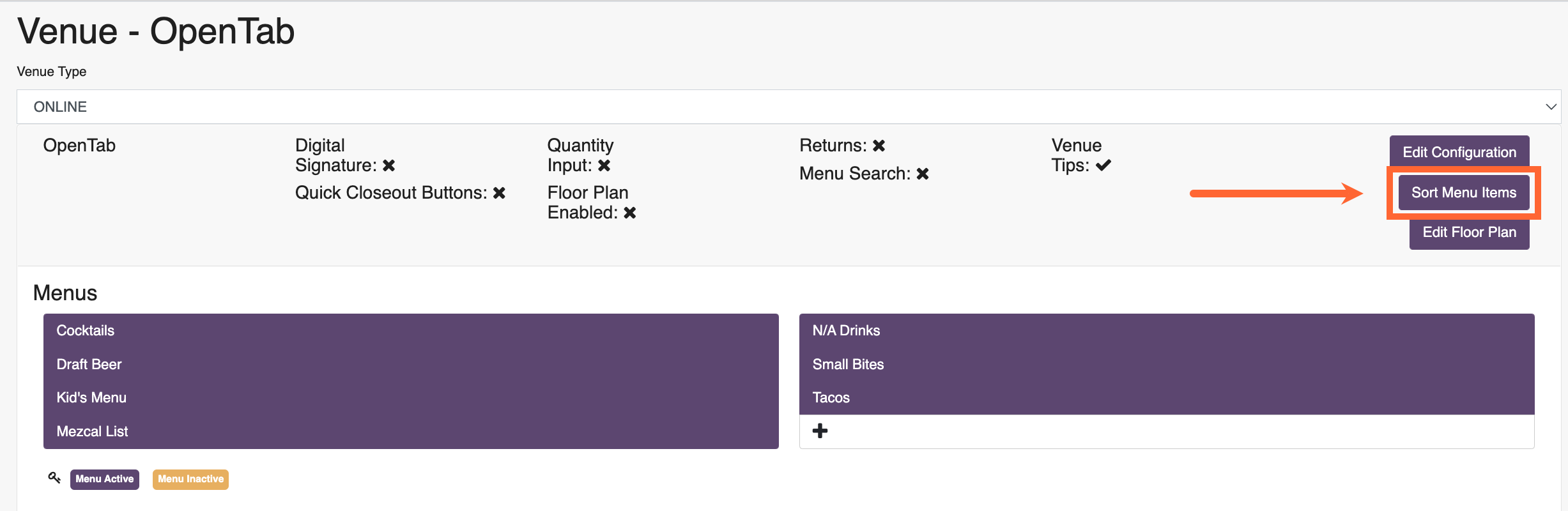Click the Quick Closeout Buttons X icon
Viewport: 1568px width, 511px height.
[499, 193]
